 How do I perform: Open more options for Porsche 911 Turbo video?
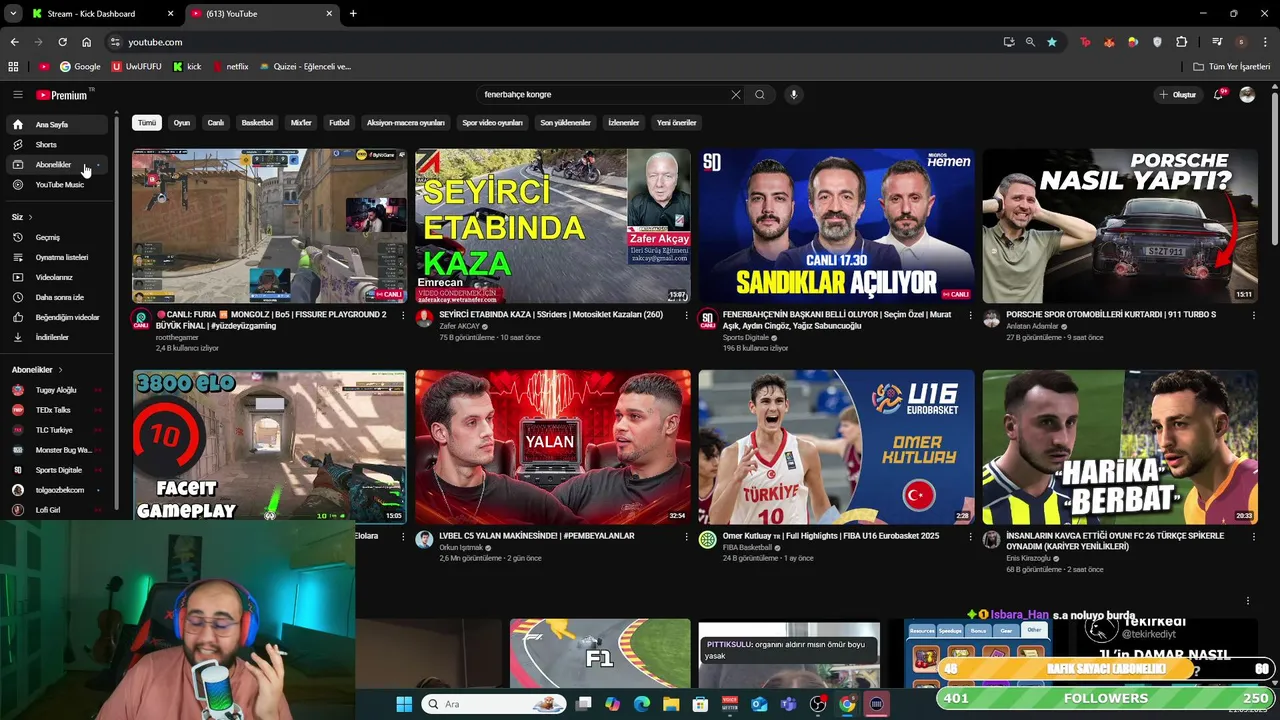point(1253,315)
